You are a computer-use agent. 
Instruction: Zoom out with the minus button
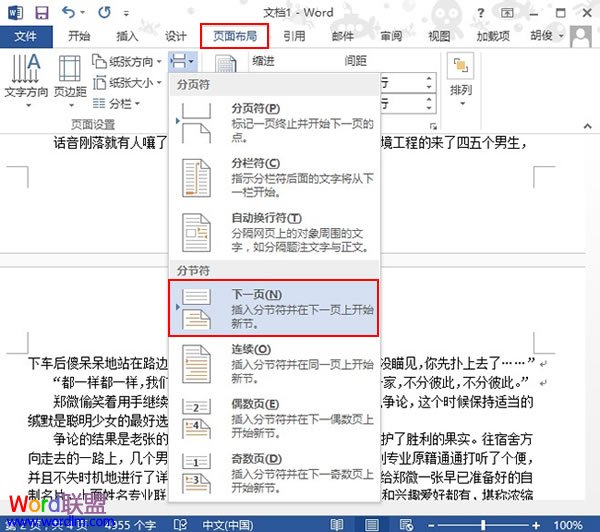tap(431, 525)
